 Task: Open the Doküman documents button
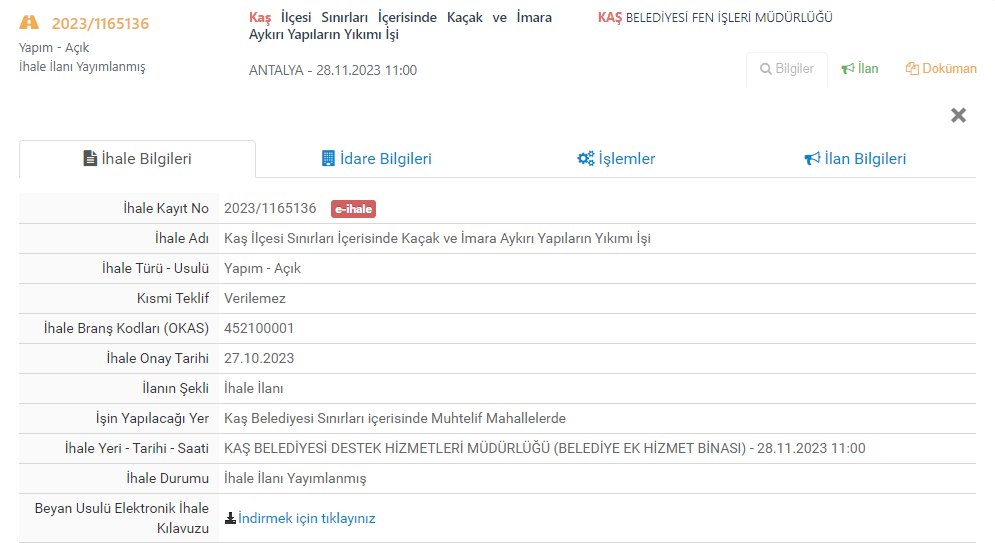tap(941, 69)
